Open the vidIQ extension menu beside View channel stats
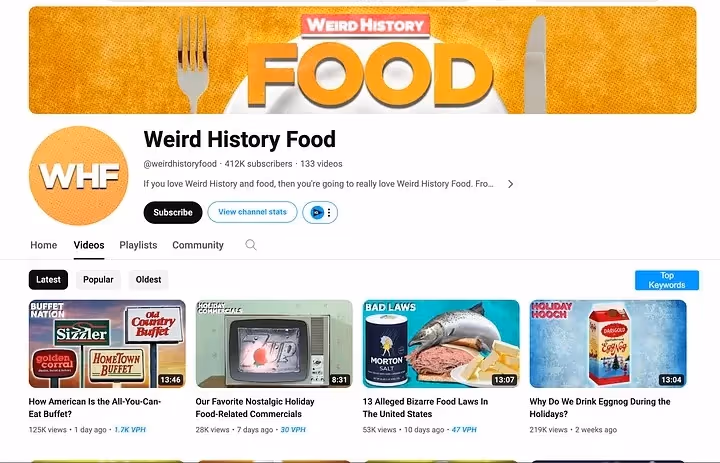720x463 pixels. 320,213
